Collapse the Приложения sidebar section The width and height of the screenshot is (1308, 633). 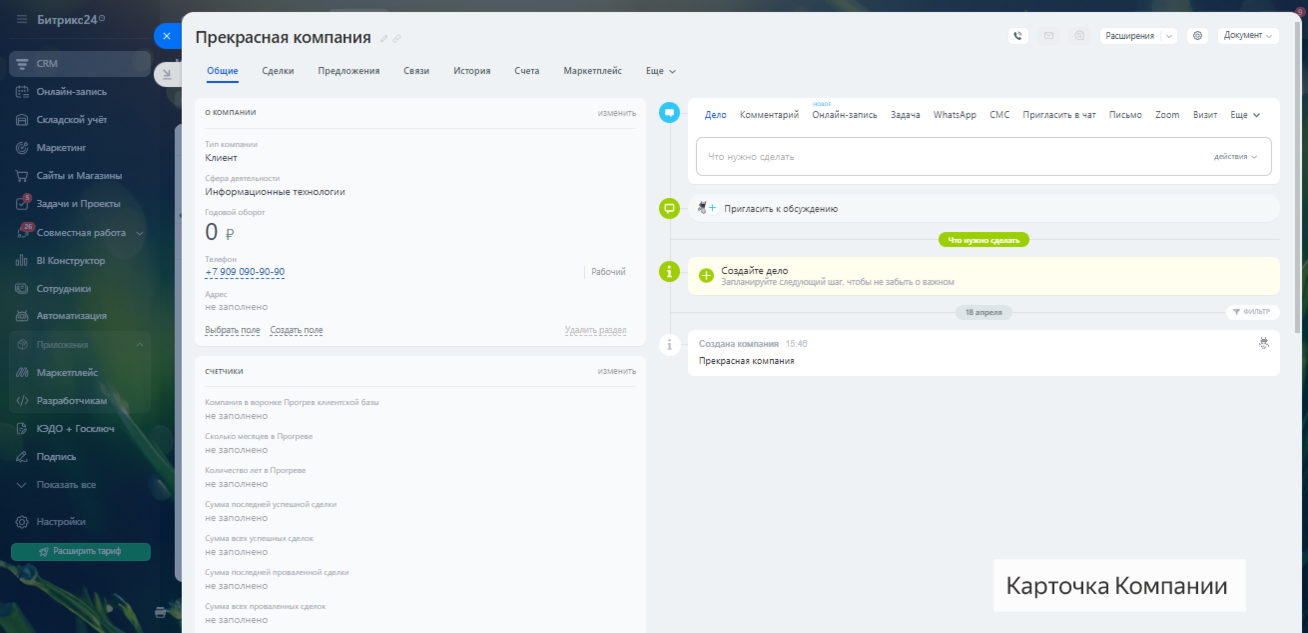point(139,345)
